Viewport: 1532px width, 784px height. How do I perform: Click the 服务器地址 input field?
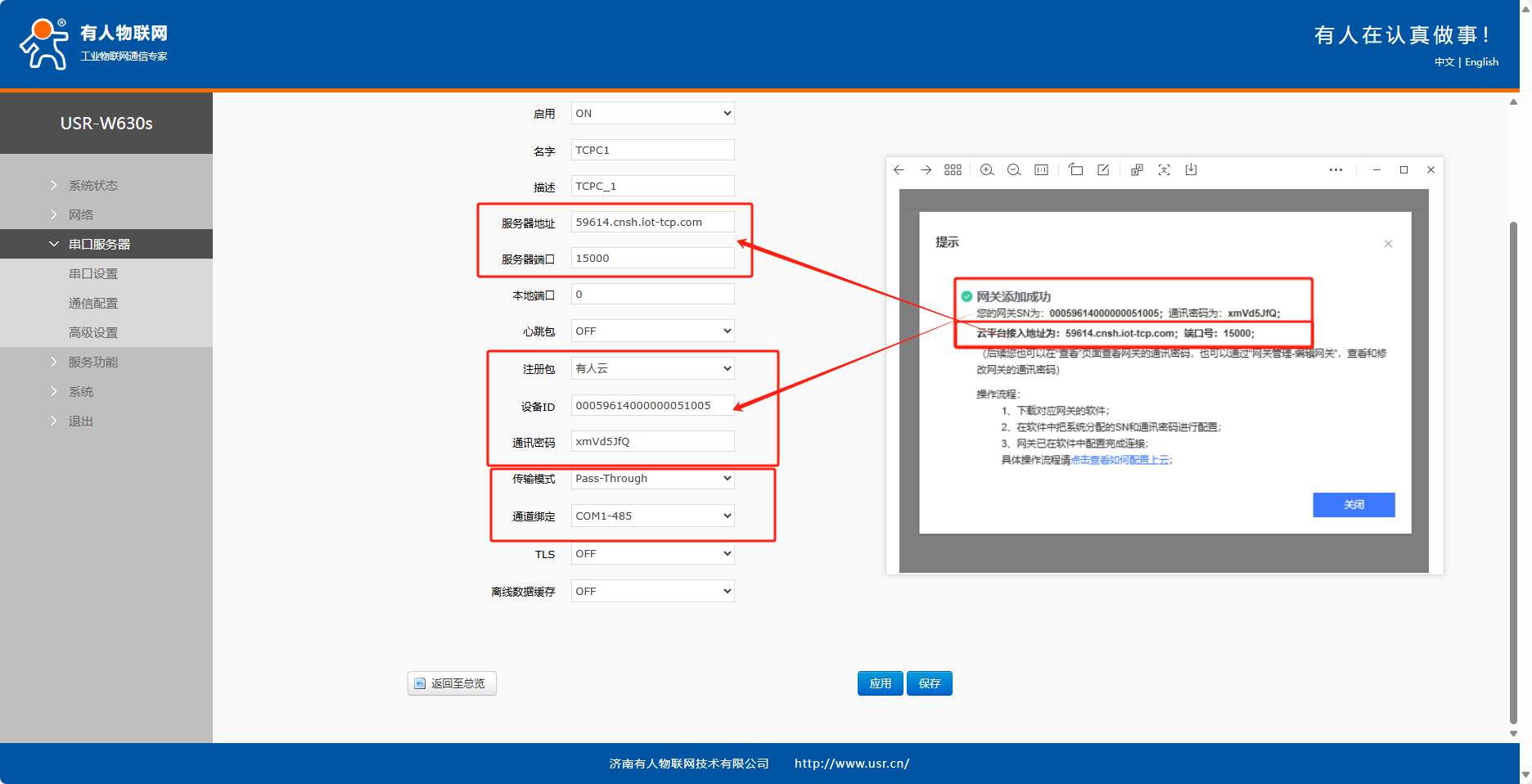coord(652,223)
